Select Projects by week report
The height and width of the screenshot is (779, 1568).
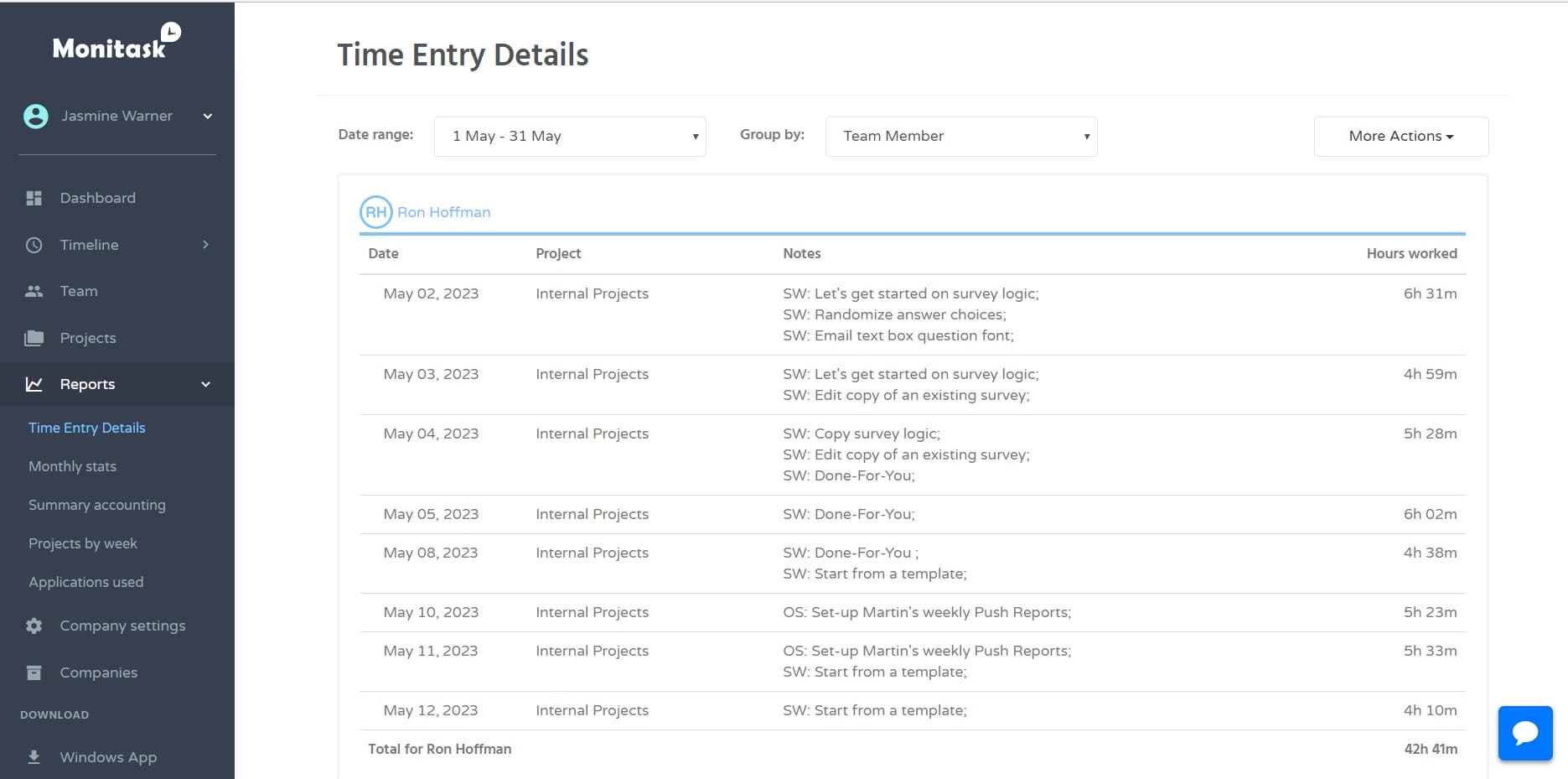pos(83,543)
